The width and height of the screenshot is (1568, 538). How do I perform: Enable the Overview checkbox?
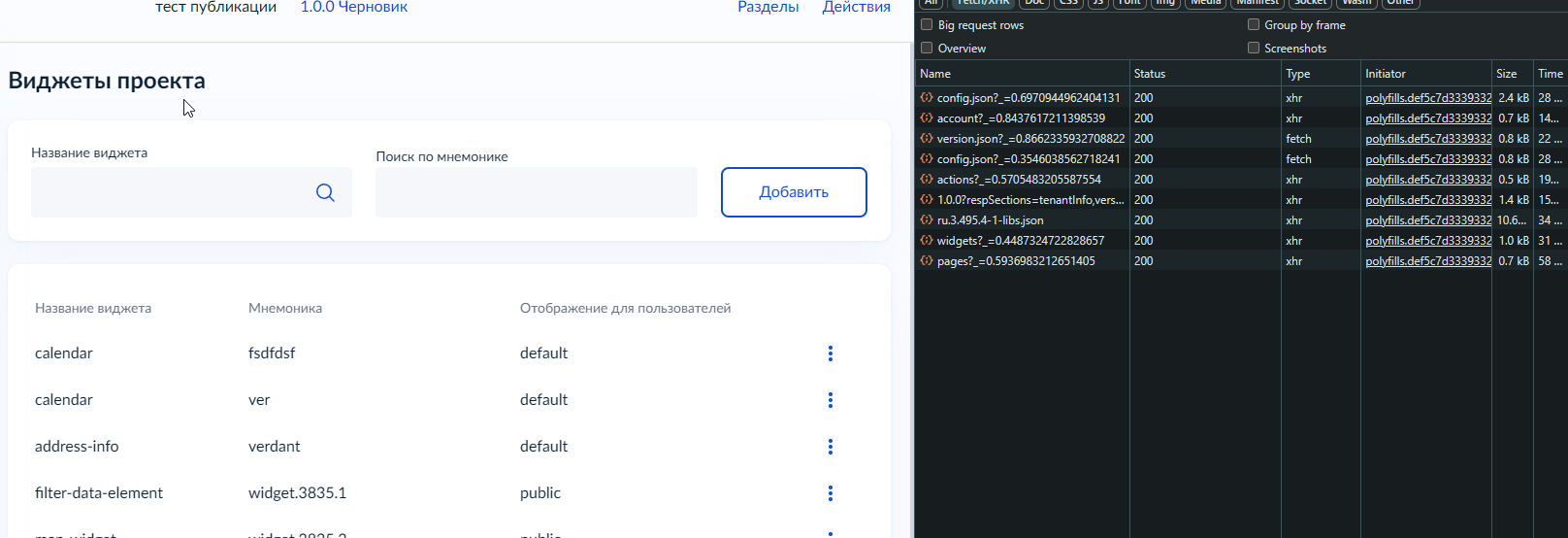pyautogui.click(x=927, y=48)
